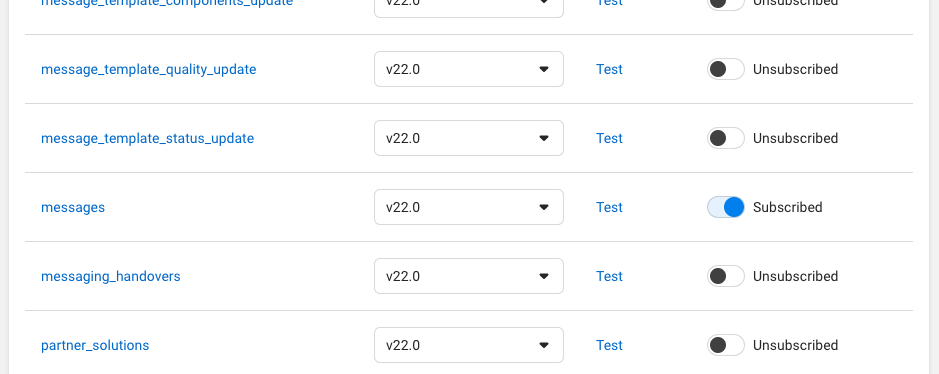Disable the Subscribed toggle for messages
This screenshot has width=939, height=374.
point(726,207)
